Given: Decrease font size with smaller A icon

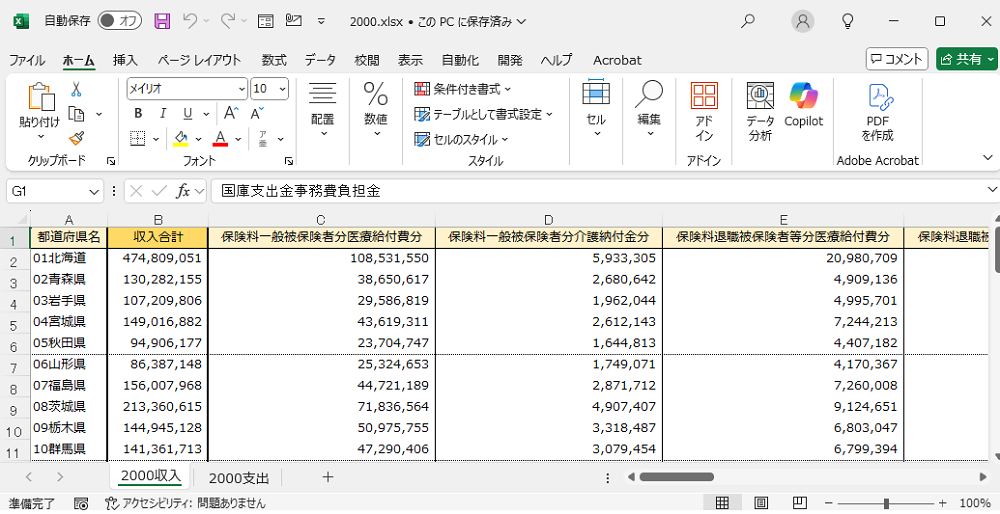Looking at the screenshot, I should [256, 114].
